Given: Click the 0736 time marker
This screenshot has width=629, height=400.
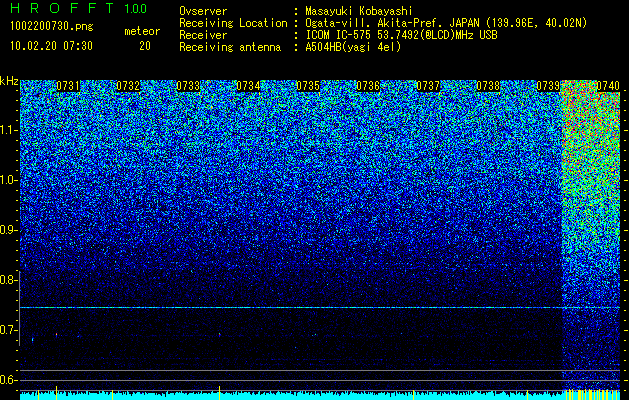Looking at the screenshot, I should (x=368, y=86).
